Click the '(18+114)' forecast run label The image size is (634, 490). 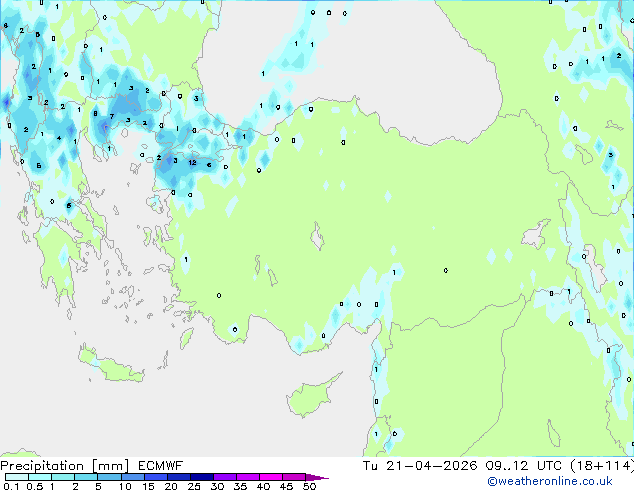point(602,466)
